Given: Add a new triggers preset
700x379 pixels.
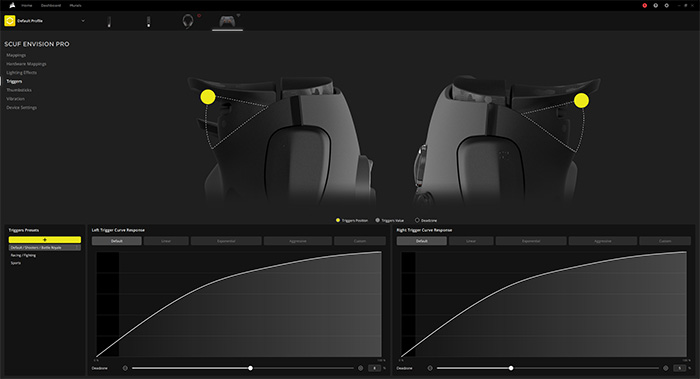Looking at the screenshot, I should click(45, 240).
